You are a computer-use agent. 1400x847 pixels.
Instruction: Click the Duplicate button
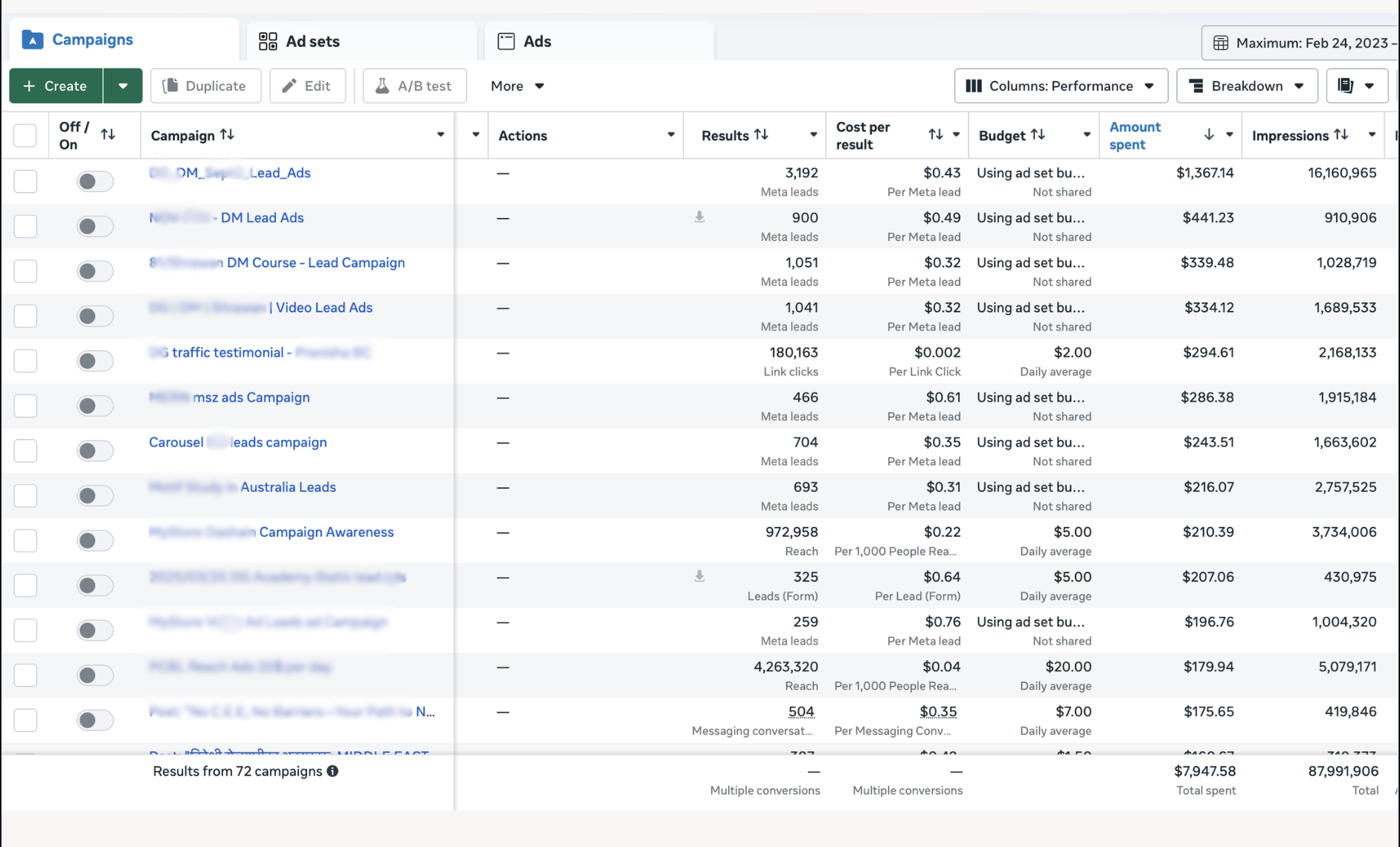[x=205, y=86]
